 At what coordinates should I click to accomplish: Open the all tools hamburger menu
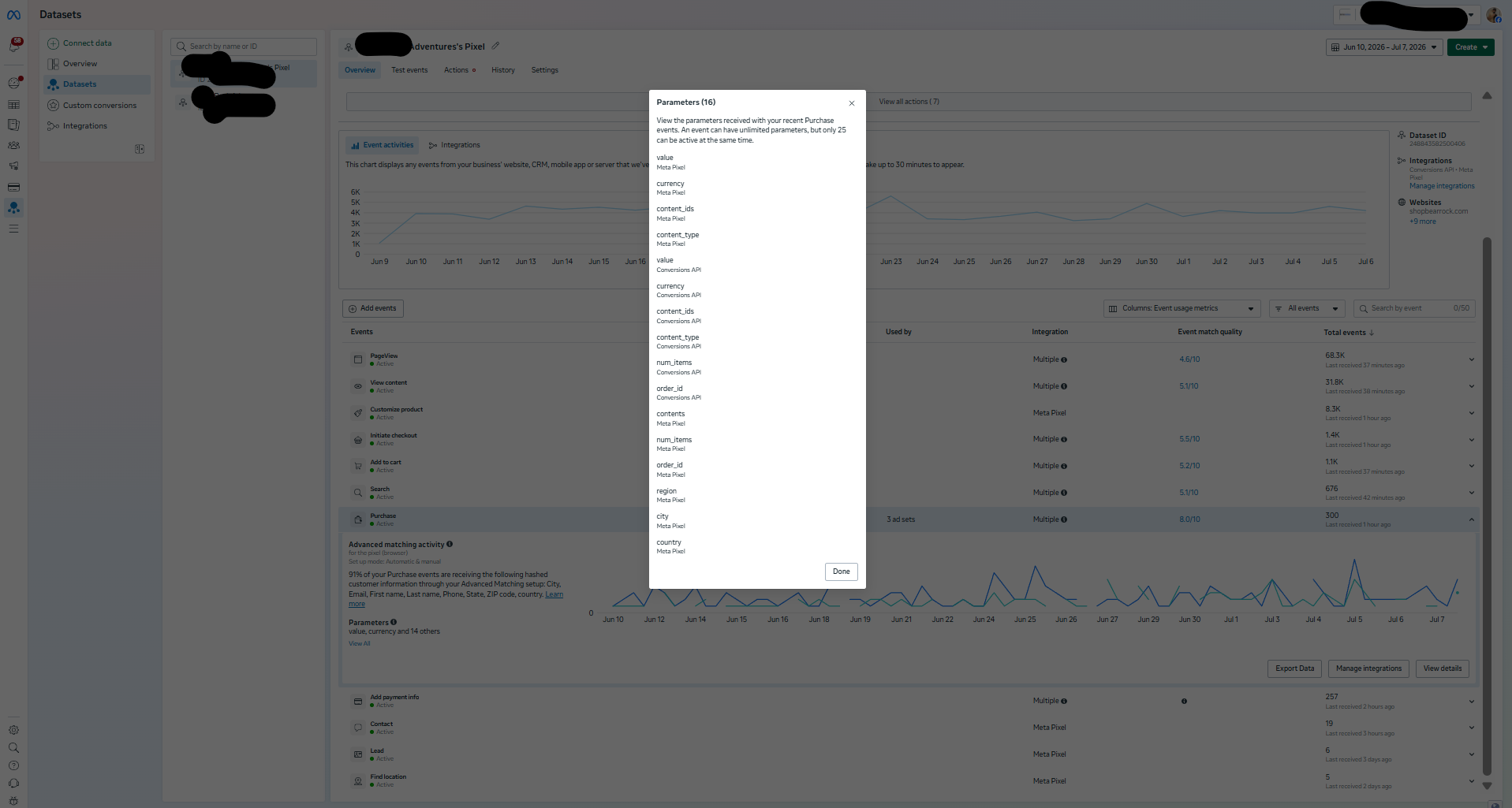pos(14,229)
